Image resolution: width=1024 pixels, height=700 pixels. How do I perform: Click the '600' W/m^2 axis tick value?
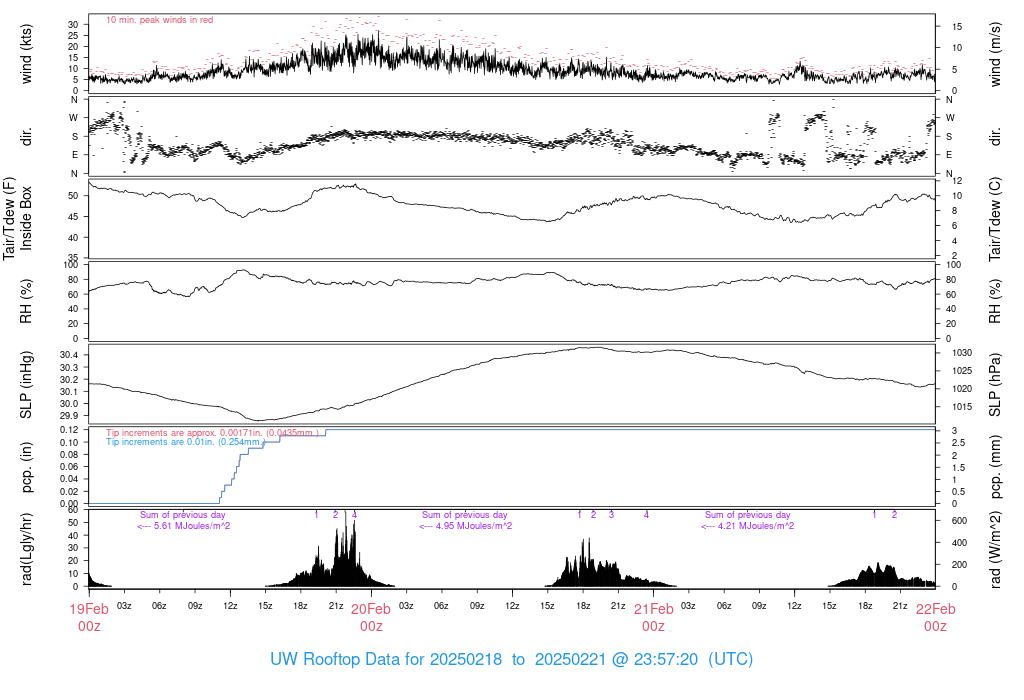coord(959,521)
